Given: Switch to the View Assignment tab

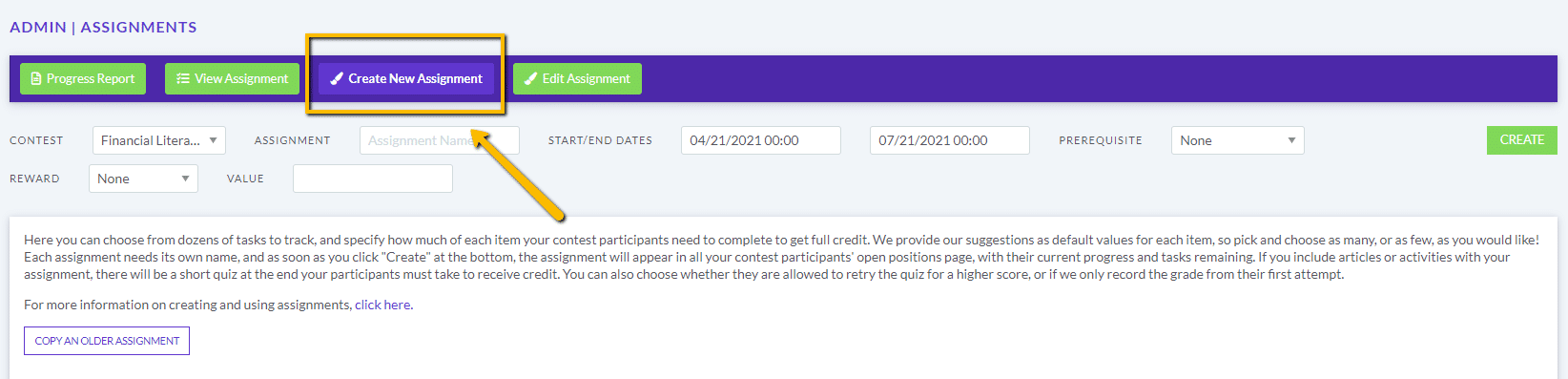Looking at the screenshot, I should click(233, 79).
